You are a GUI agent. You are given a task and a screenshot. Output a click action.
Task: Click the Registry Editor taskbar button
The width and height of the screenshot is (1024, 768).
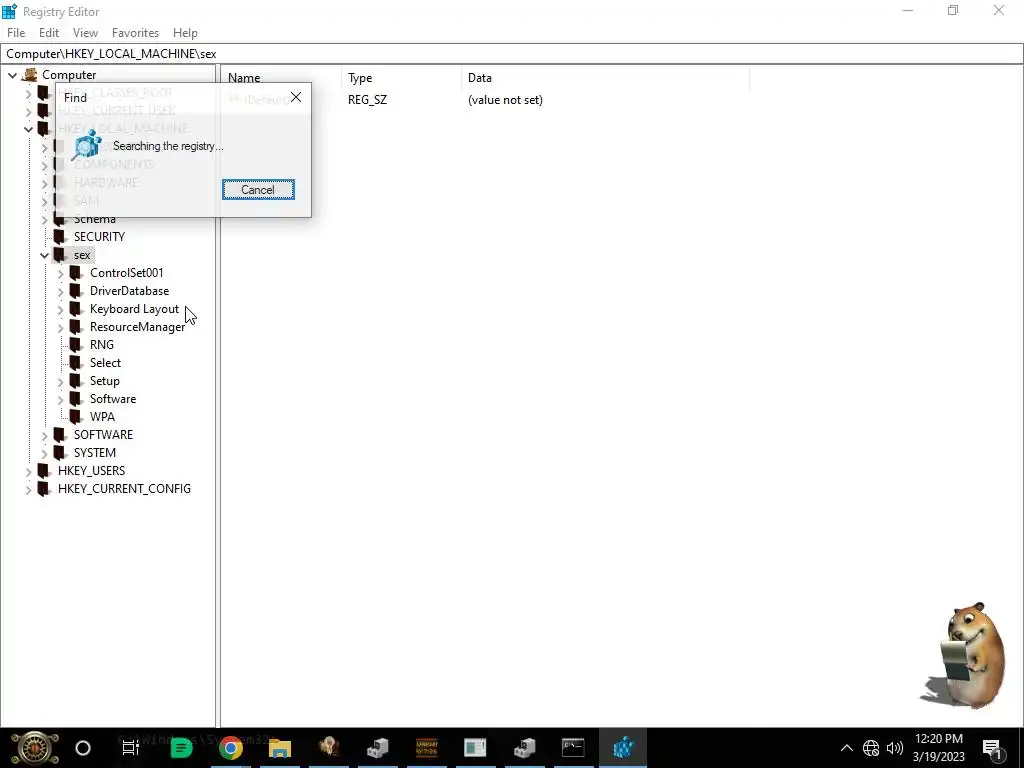[623, 748]
